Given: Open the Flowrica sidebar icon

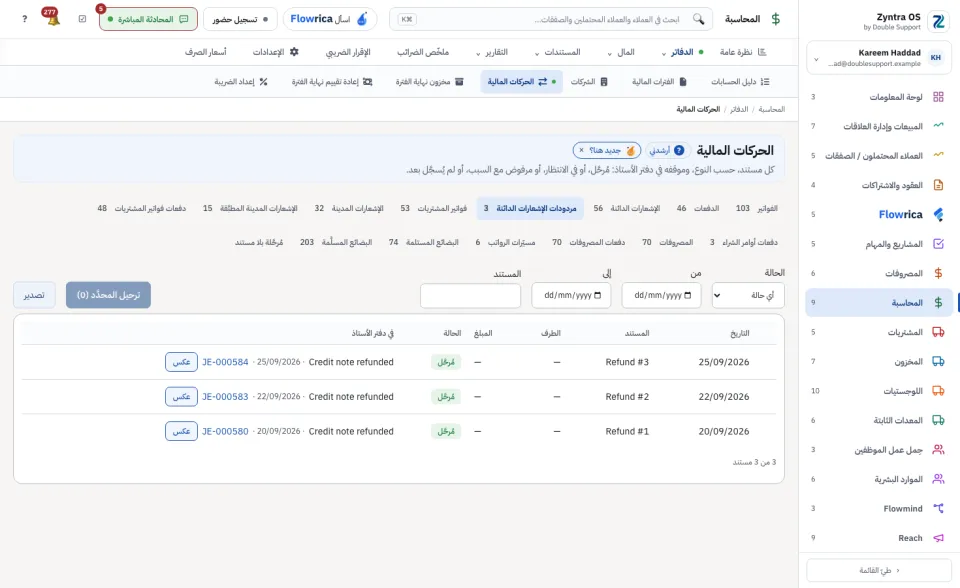Looking at the screenshot, I should coord(938,214).
